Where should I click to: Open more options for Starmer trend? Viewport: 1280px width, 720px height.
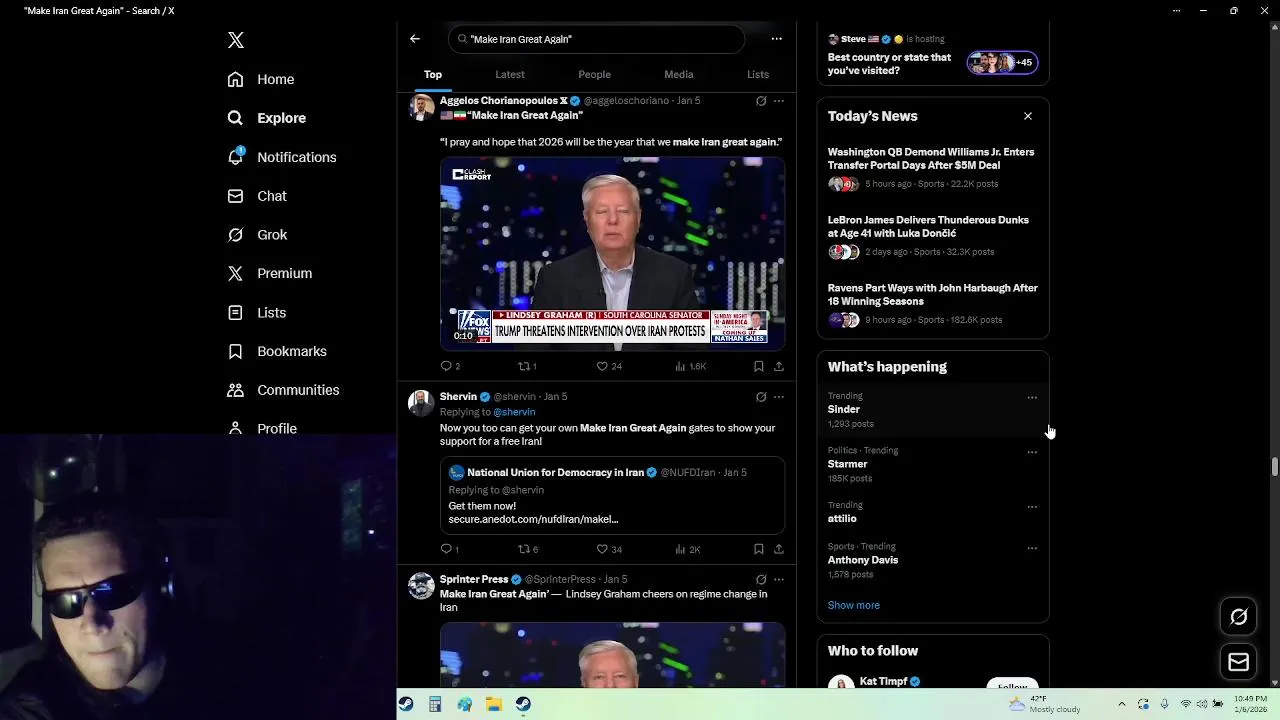click(1032, 452)
